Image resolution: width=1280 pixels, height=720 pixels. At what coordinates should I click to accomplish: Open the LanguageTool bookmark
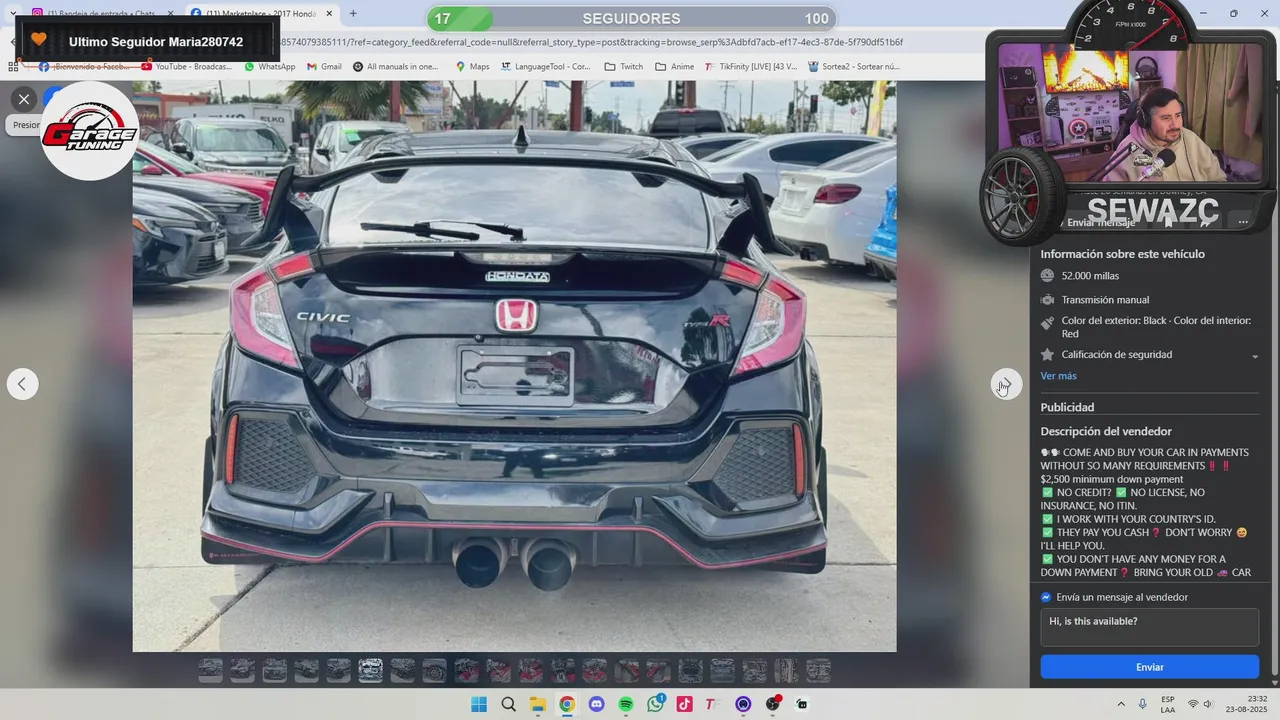tap(546, 67)
